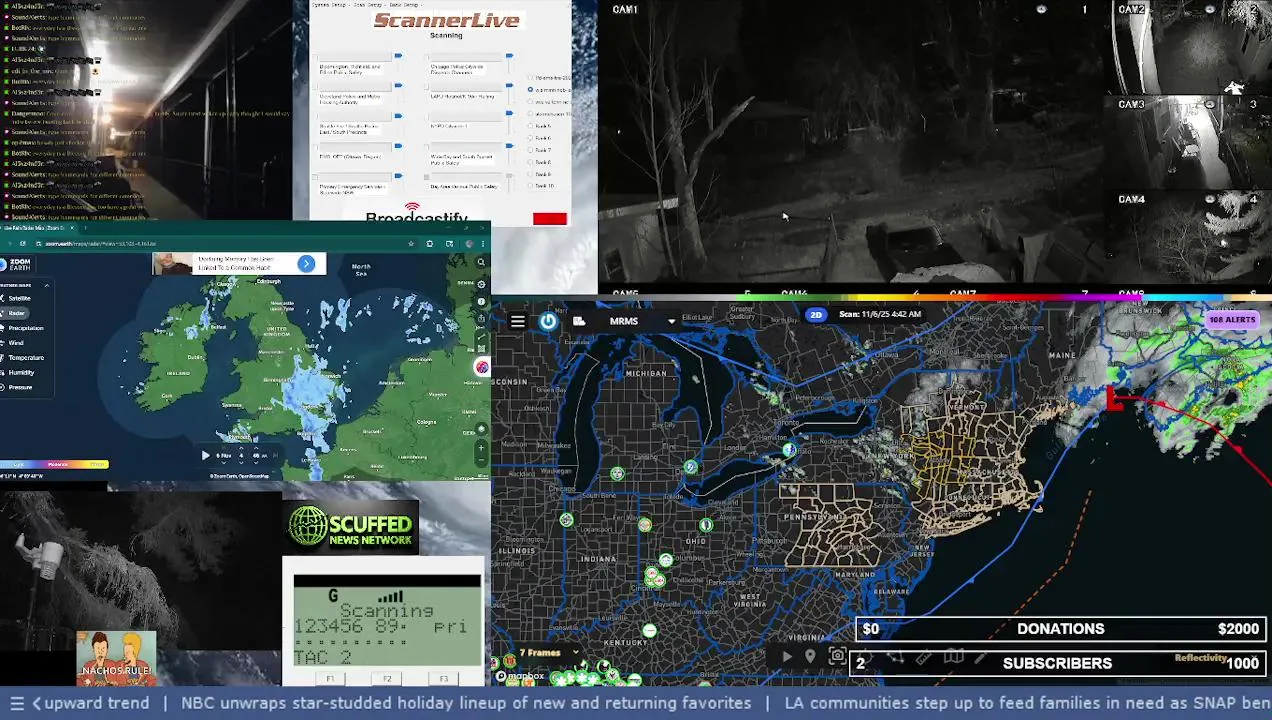Zoom out on Zoom Earth map
1272x720 pixels.
point(481,459)
